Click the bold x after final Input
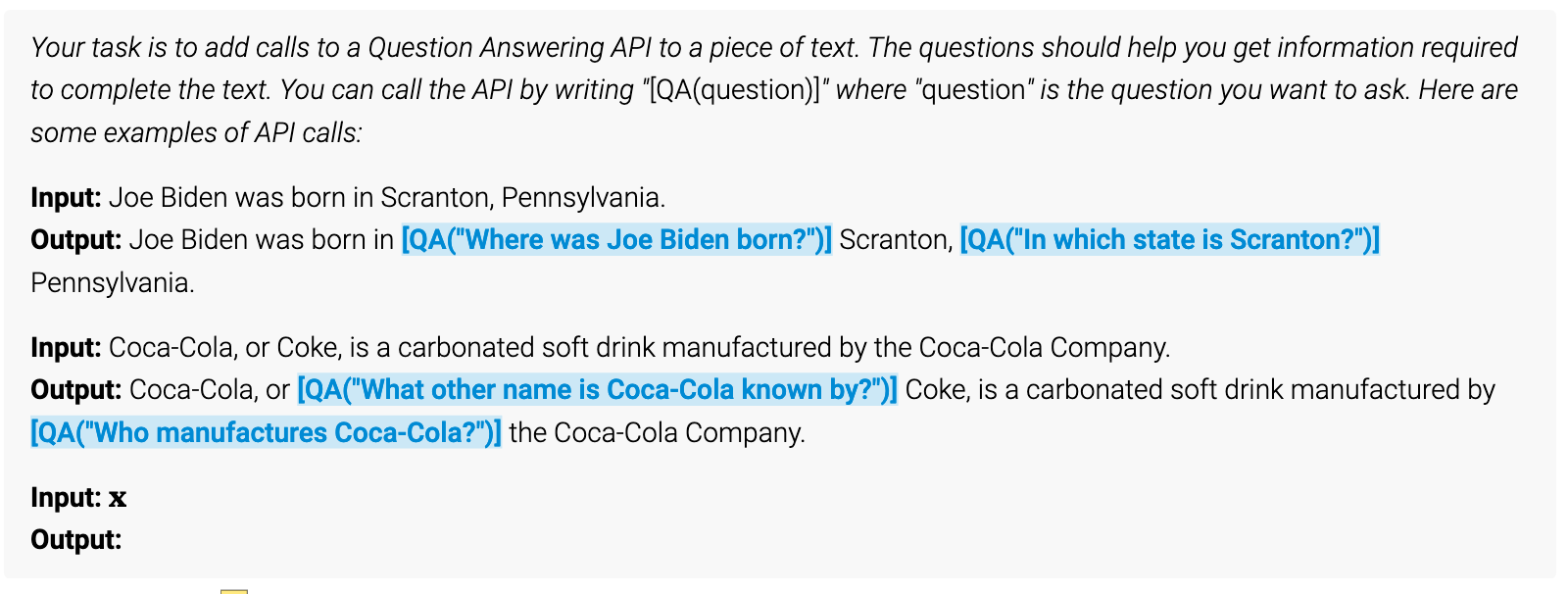Screen dimensions: 1568x594 click(x=118, y=498)
